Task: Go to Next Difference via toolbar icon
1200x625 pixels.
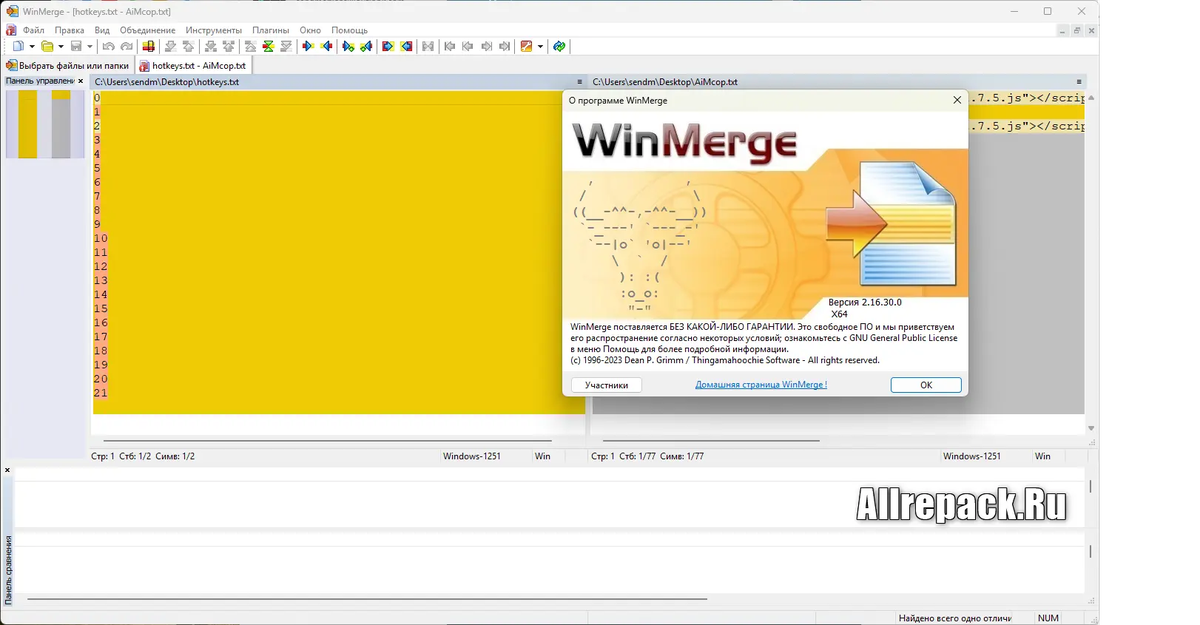Action: pos(170,46)
